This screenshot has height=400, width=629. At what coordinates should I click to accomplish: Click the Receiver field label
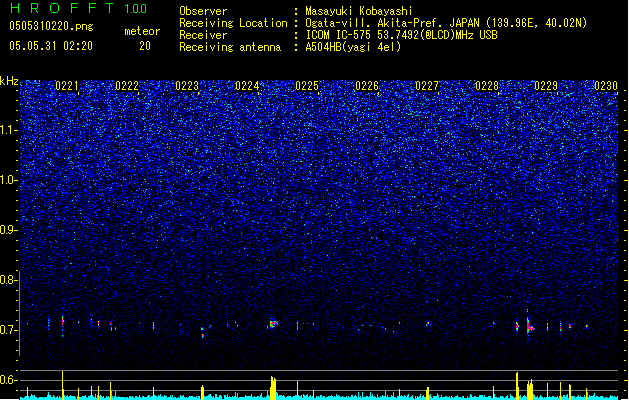(x=203, y=35)
